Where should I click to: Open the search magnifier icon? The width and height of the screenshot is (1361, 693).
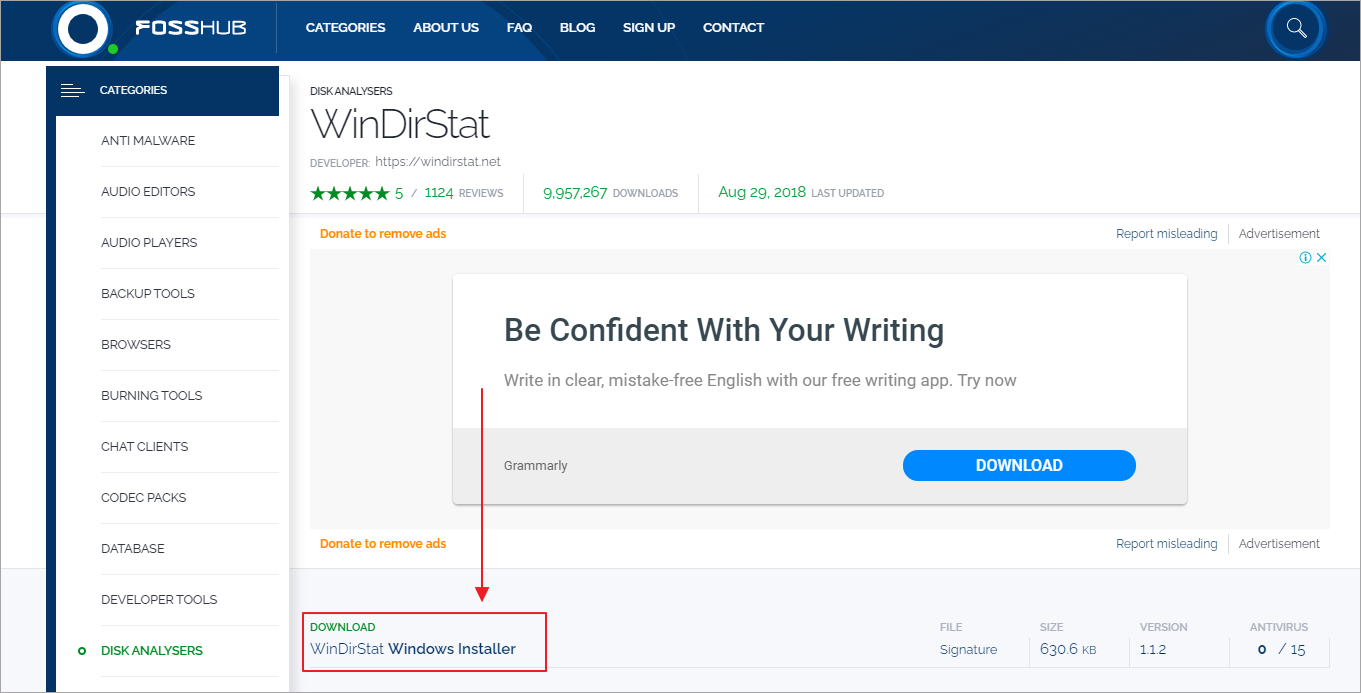1297,28
